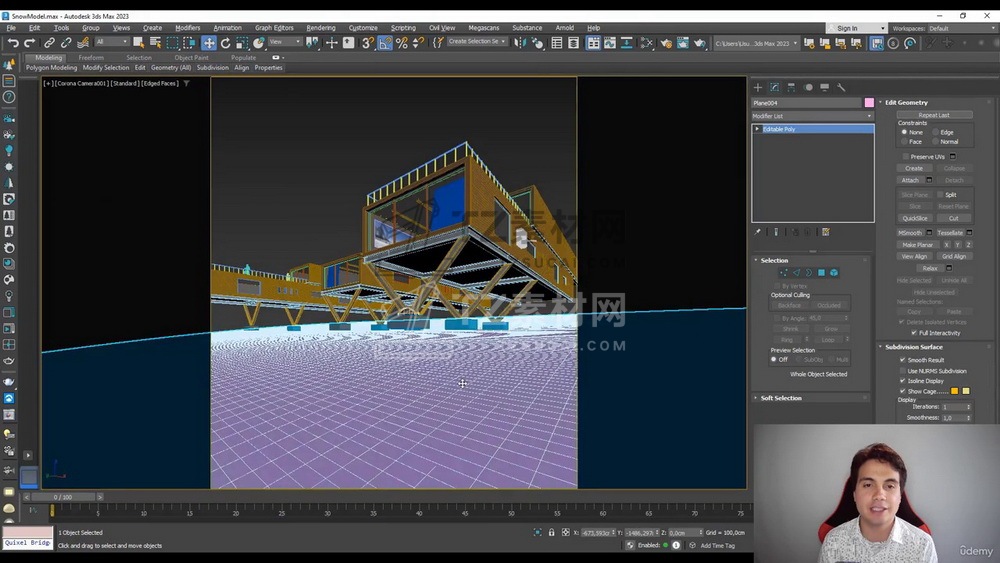Enable the Preserve UVs checkbox
This screenshot has height=563, width=1000.
click(x=906, y=157)
